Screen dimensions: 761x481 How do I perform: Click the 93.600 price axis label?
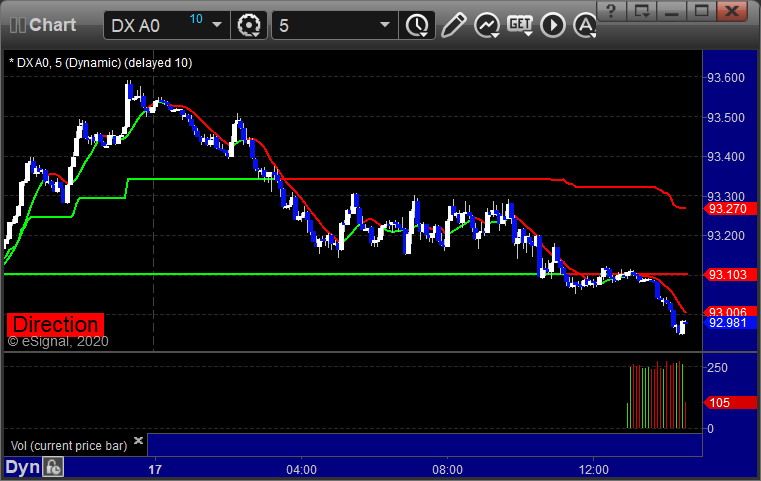coord(726,78)
